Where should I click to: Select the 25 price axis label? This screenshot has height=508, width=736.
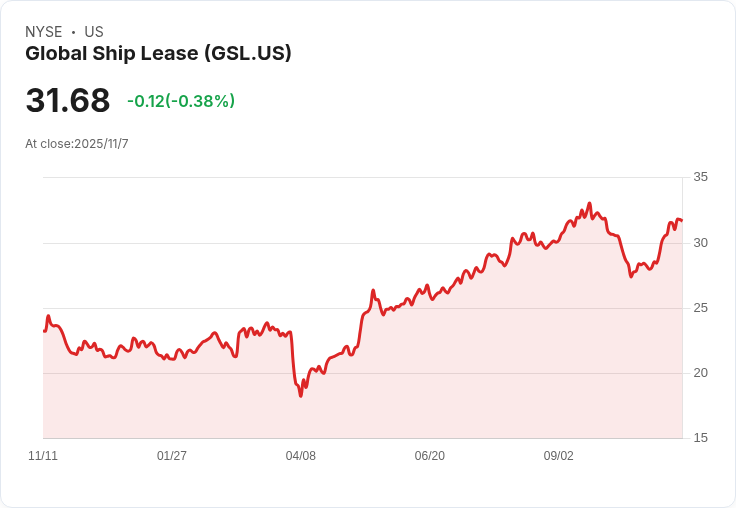pos(701,308)
